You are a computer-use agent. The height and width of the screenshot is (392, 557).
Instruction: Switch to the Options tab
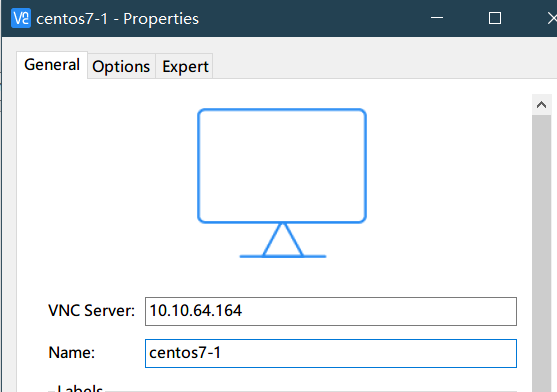point(121,66)
